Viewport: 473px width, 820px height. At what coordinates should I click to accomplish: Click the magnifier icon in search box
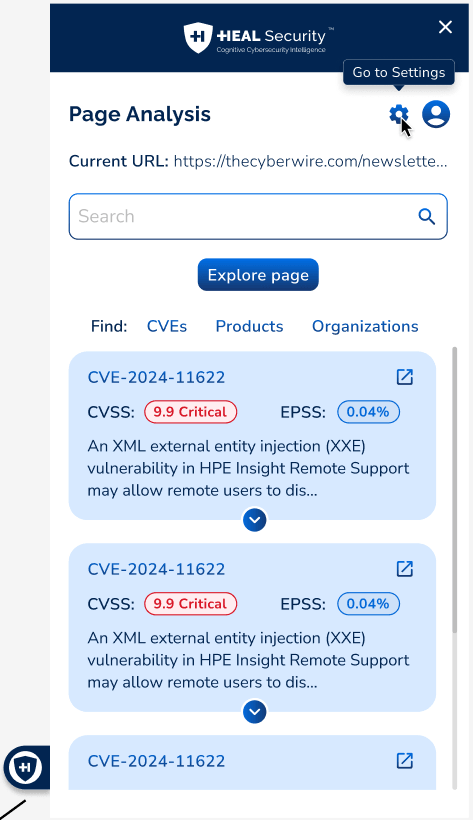click(x=427, y=217)
